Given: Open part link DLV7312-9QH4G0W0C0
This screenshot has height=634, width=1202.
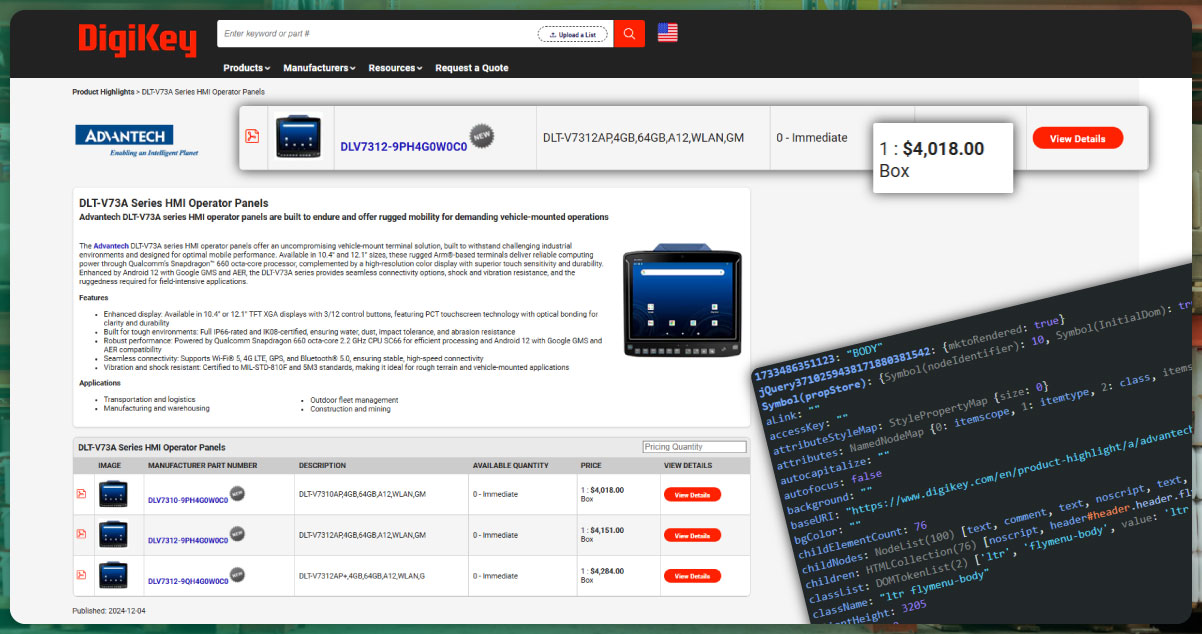Looking at the screenshot, I should point(188,581).
